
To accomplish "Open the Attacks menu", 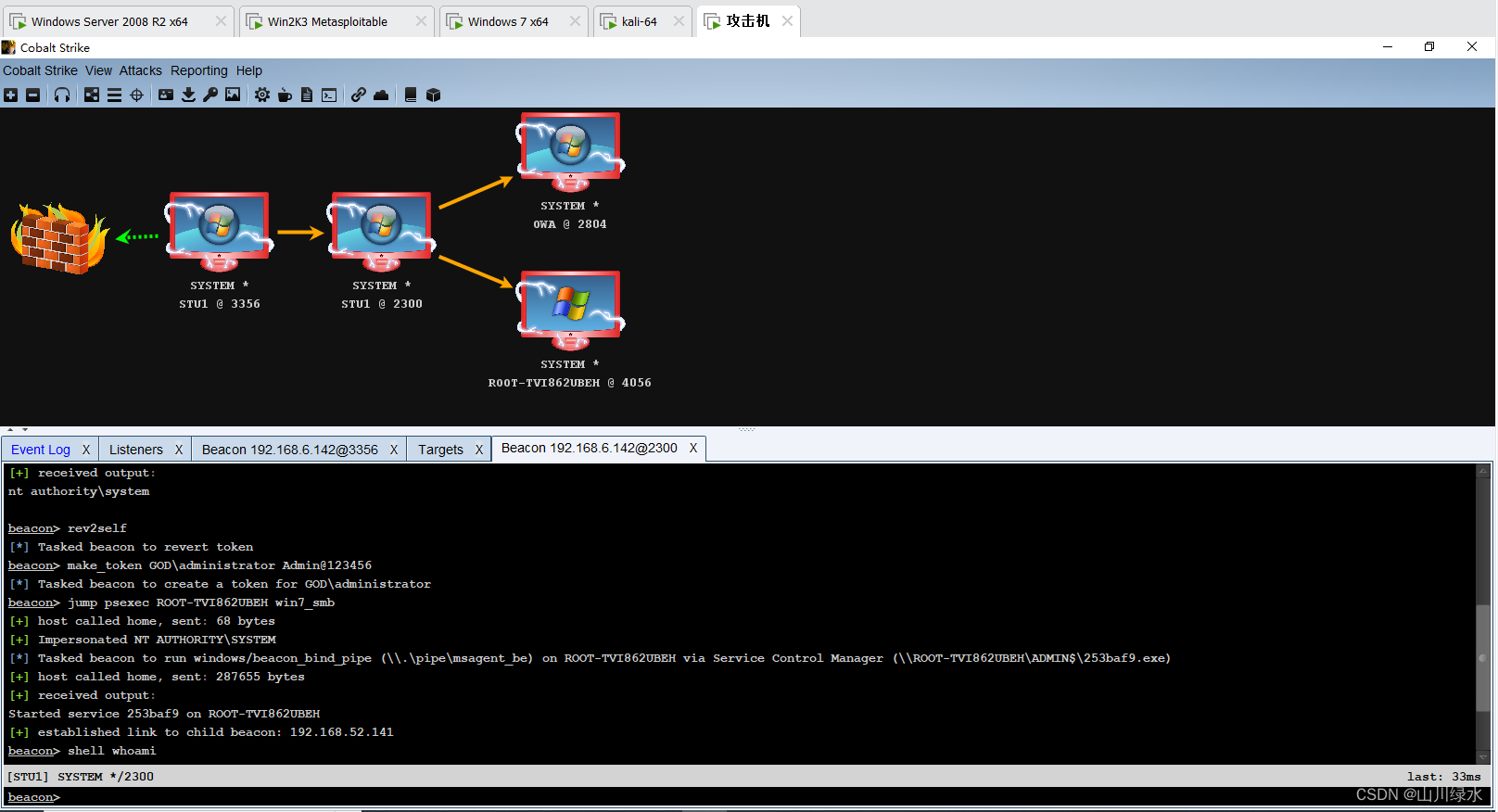I will click(140, 70).
